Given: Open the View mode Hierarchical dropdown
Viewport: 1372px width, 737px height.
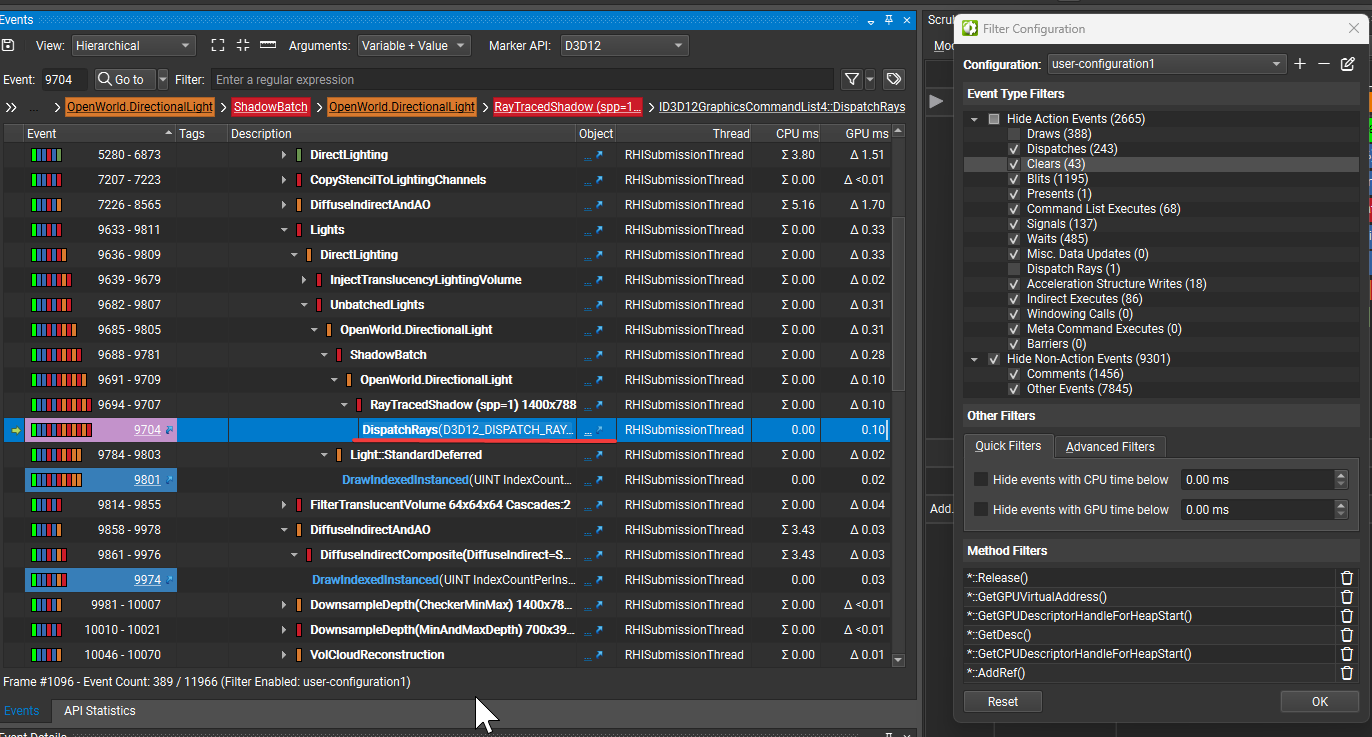Looking at the screenshot, I should pyautogui.click(x=133, y=45).
